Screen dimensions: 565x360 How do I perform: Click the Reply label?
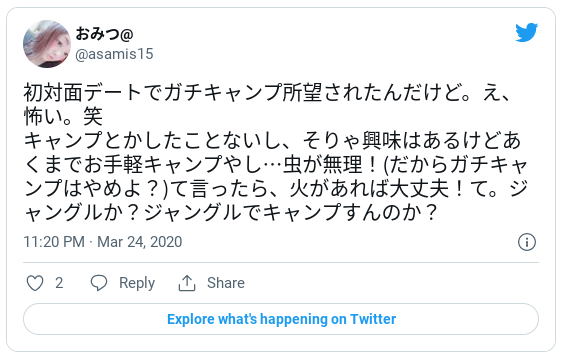[137, 283]
